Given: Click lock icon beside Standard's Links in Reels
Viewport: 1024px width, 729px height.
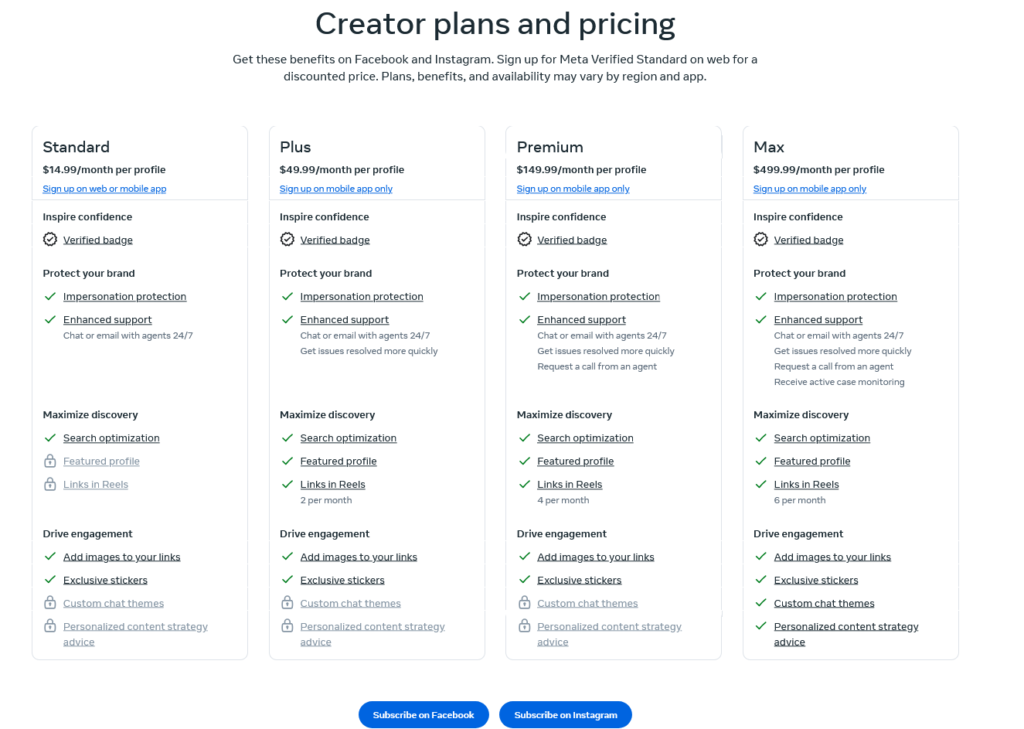Looking at the screenshot, I should pyautogui.click(x=50, y=484).
